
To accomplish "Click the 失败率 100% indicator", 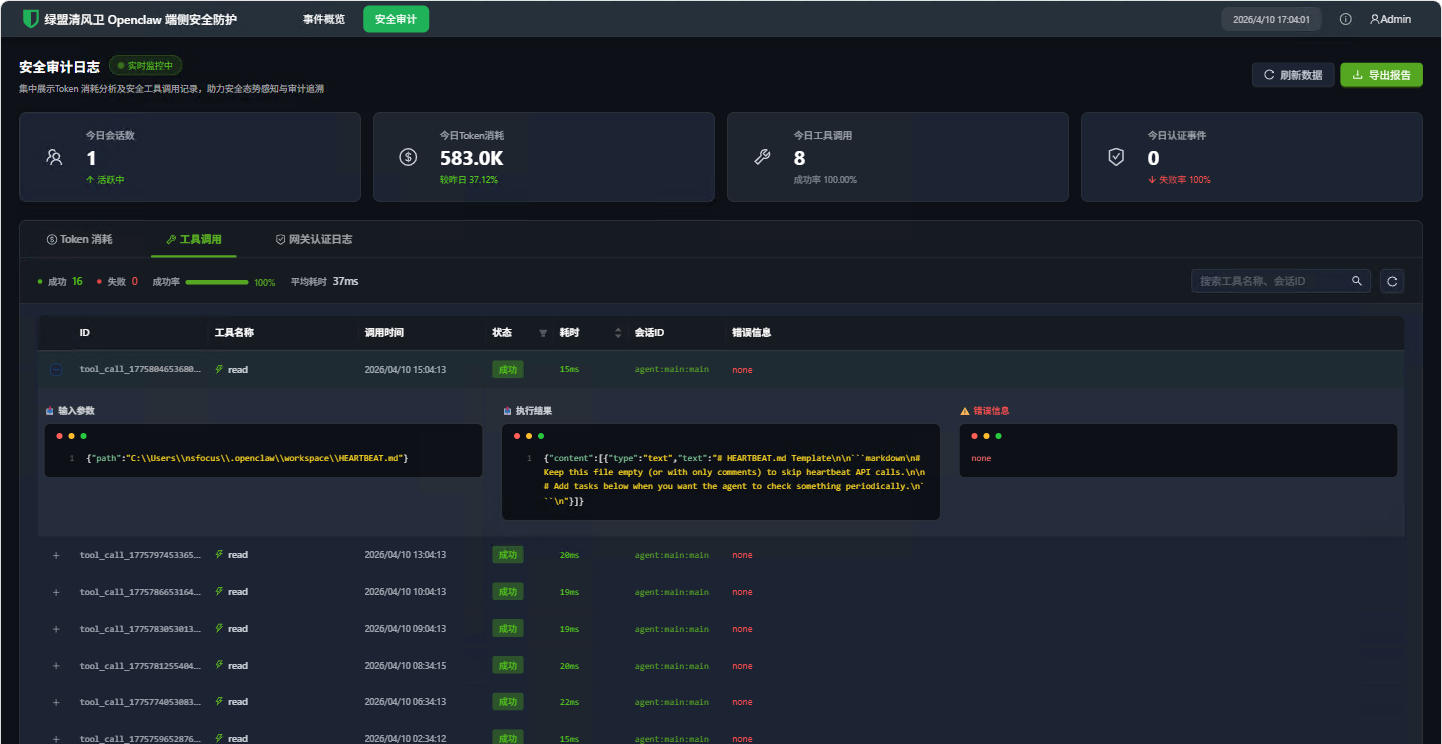I will click(1179, 180).
